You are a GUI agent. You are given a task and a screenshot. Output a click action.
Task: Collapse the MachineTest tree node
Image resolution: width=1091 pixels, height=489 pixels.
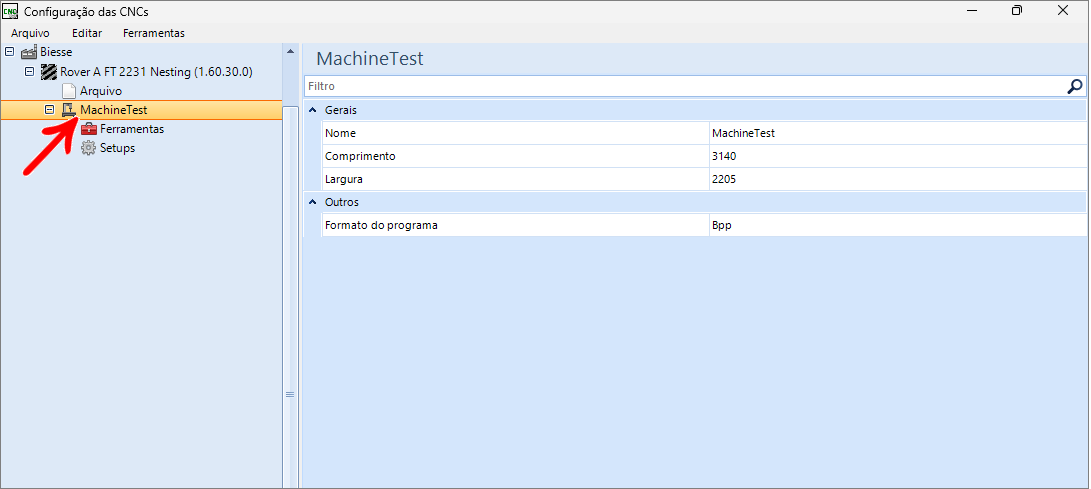coord(49,110)
